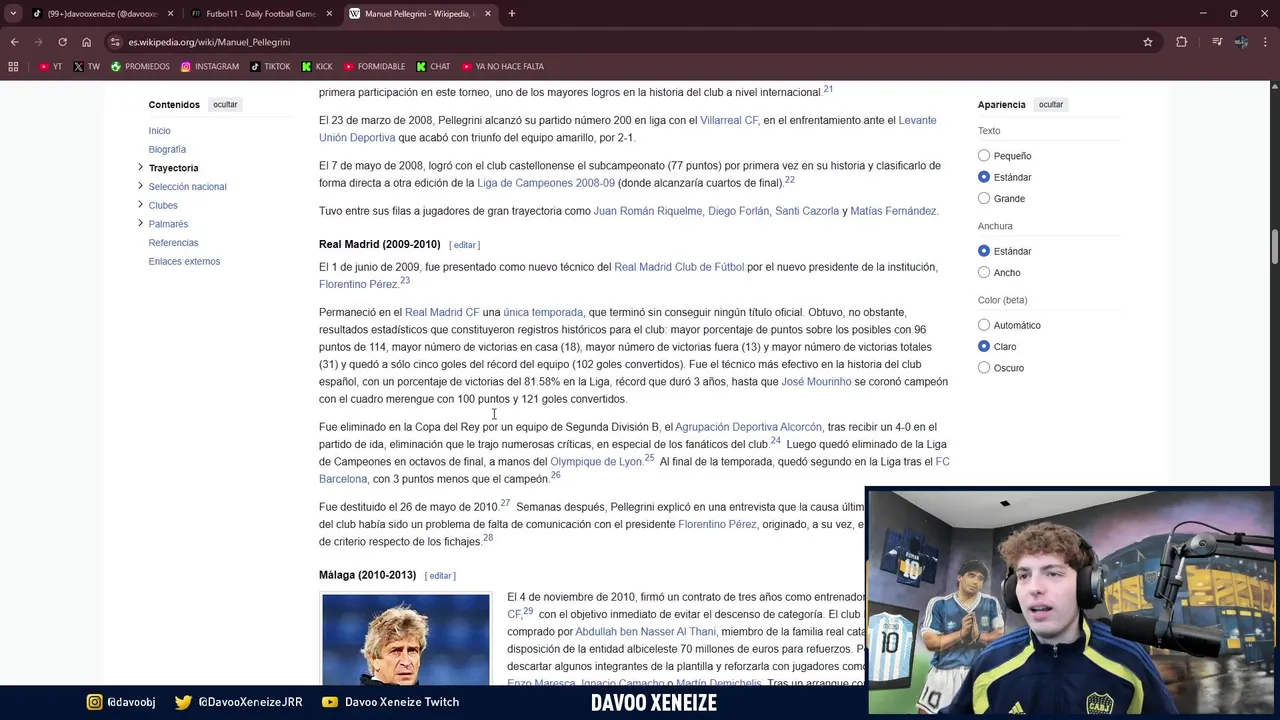The image size is (1280, 720).
Task: Go to Inicio in contents
Action: [160, 131]
